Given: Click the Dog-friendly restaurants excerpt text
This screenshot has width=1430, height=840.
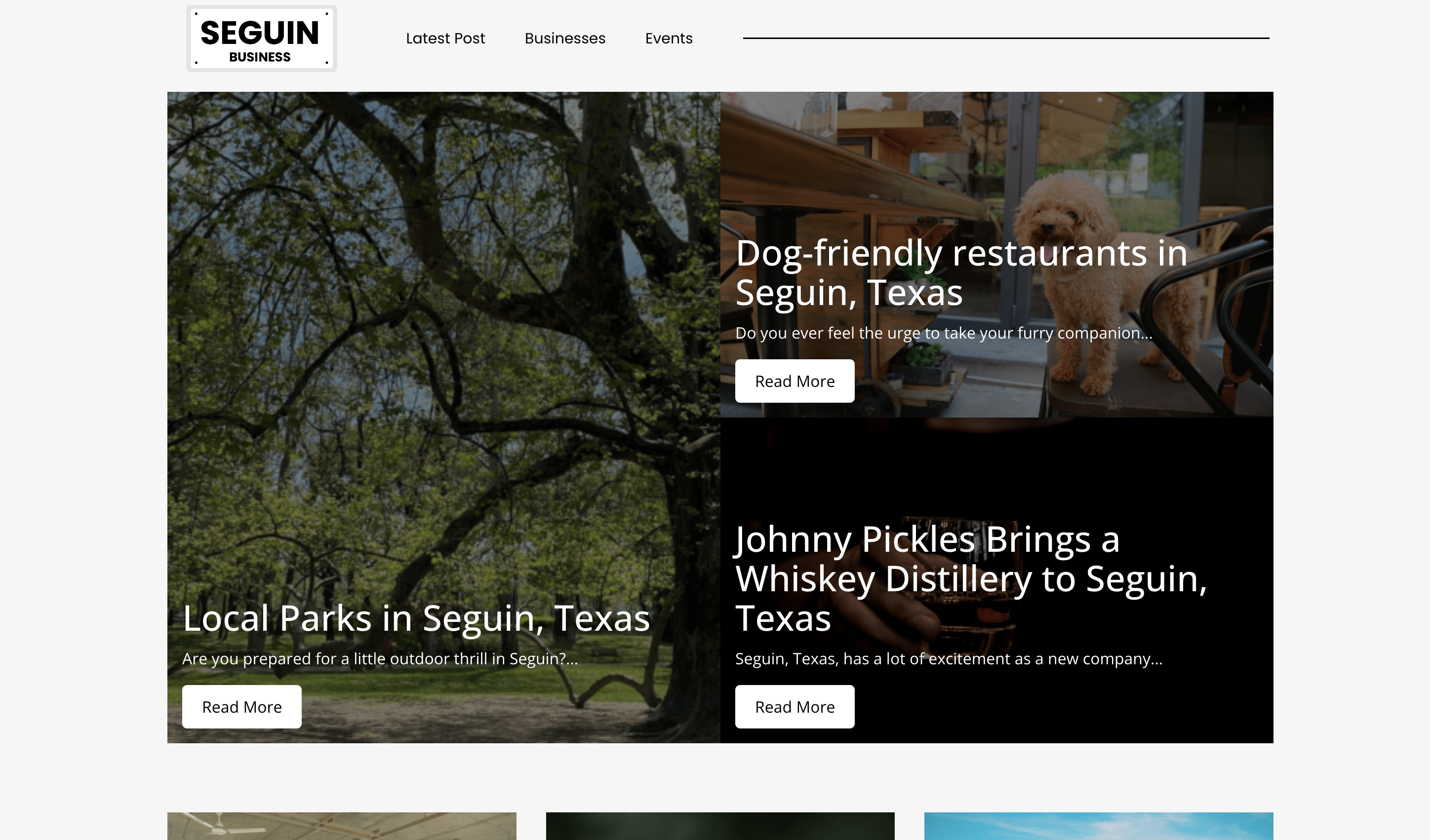Looking at the screenshot, I should [x=886, y=334].
